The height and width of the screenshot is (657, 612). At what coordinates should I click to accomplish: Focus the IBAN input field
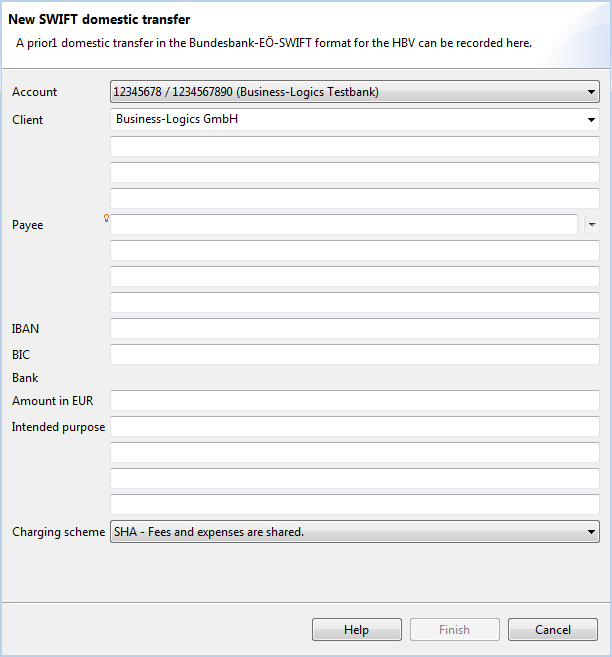[x=355, y=328]
